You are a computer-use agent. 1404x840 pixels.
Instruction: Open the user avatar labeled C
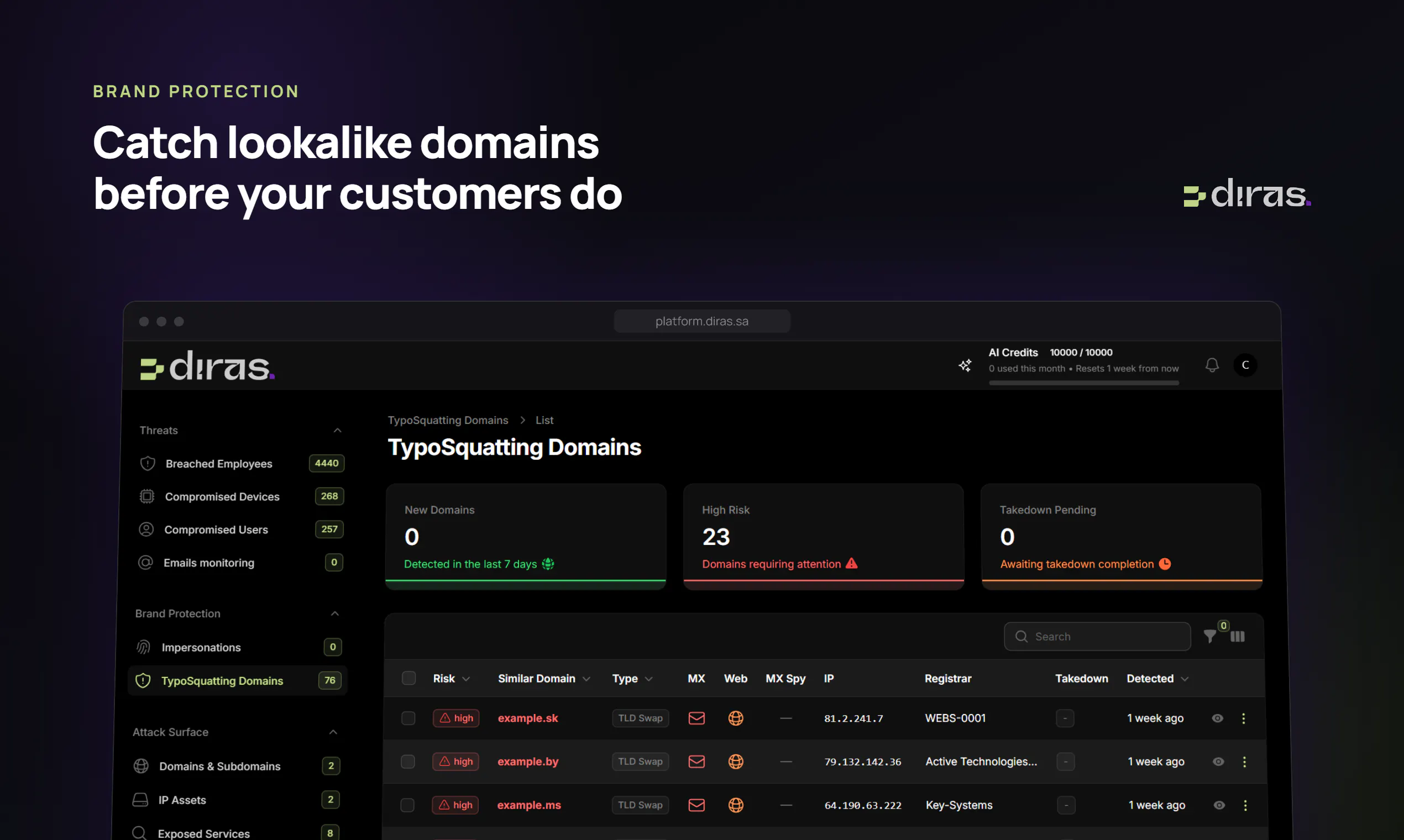pyautogui.click(x=1245, y=365)
